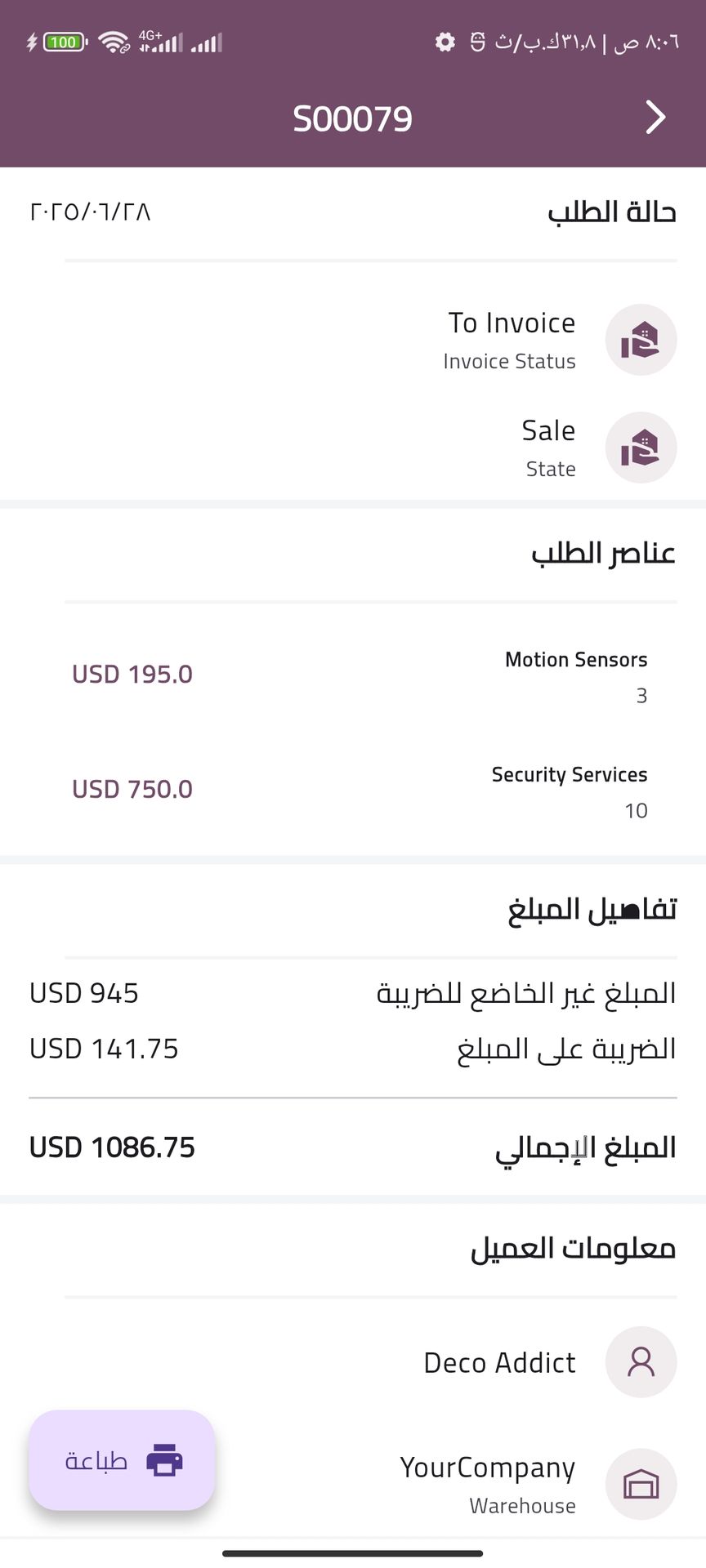This screenshot has width=706, height=1568.
Task: Tap the settings gear in status bar
Action: [x=445, y=42]
